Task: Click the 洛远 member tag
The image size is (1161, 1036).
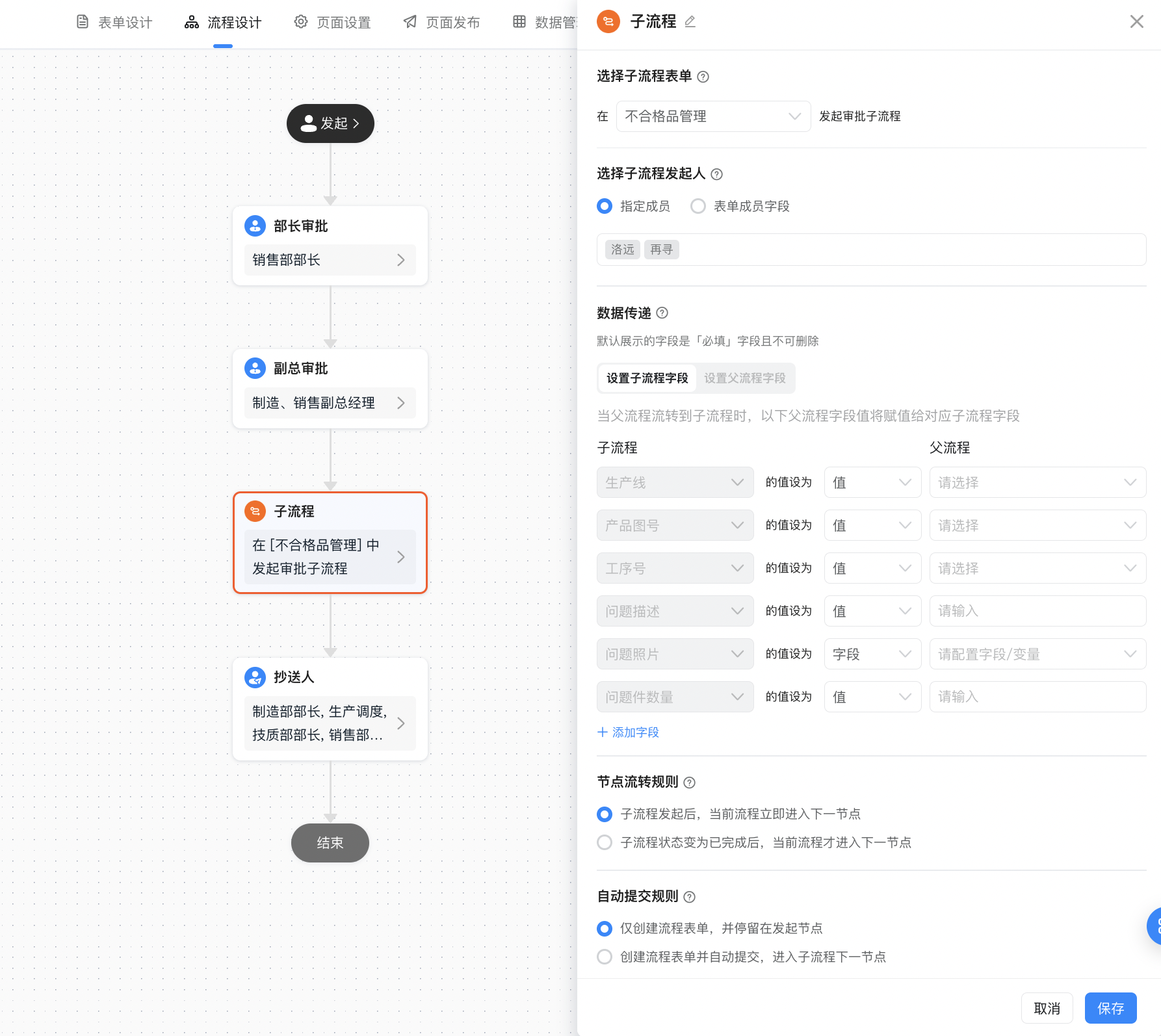Action: pyautogui.click(x=623, y=250)
